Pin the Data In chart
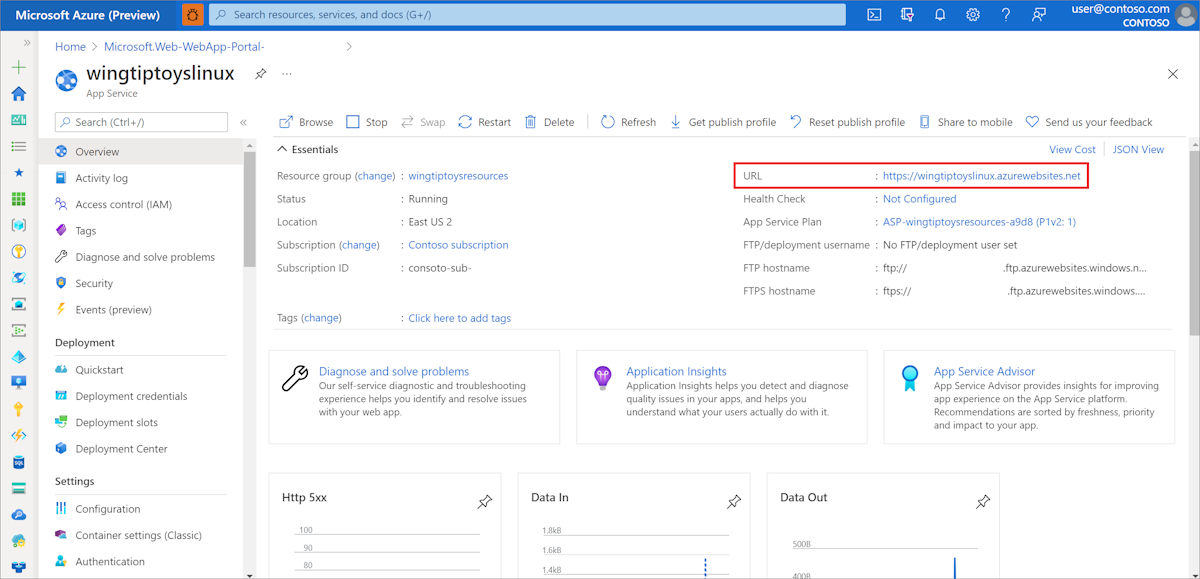The image size is (1200, 579). (734, 502)
